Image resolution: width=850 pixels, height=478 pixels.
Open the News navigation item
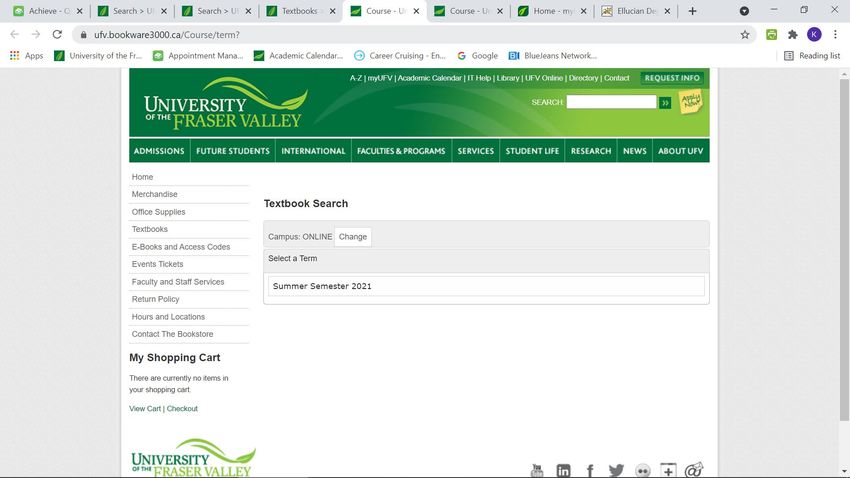point(634,151)
